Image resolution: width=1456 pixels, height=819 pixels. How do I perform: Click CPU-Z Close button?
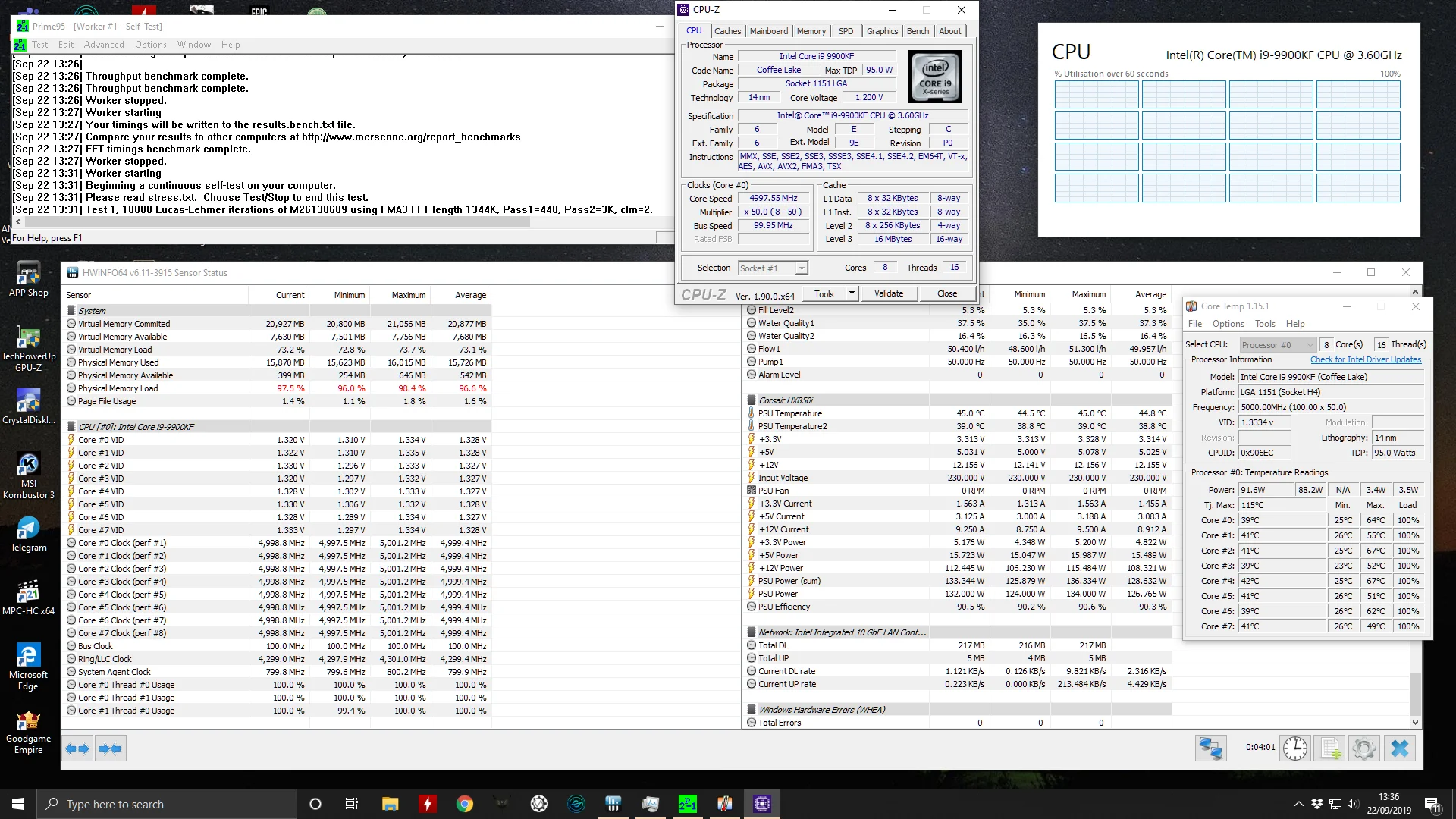pos(946,293)
